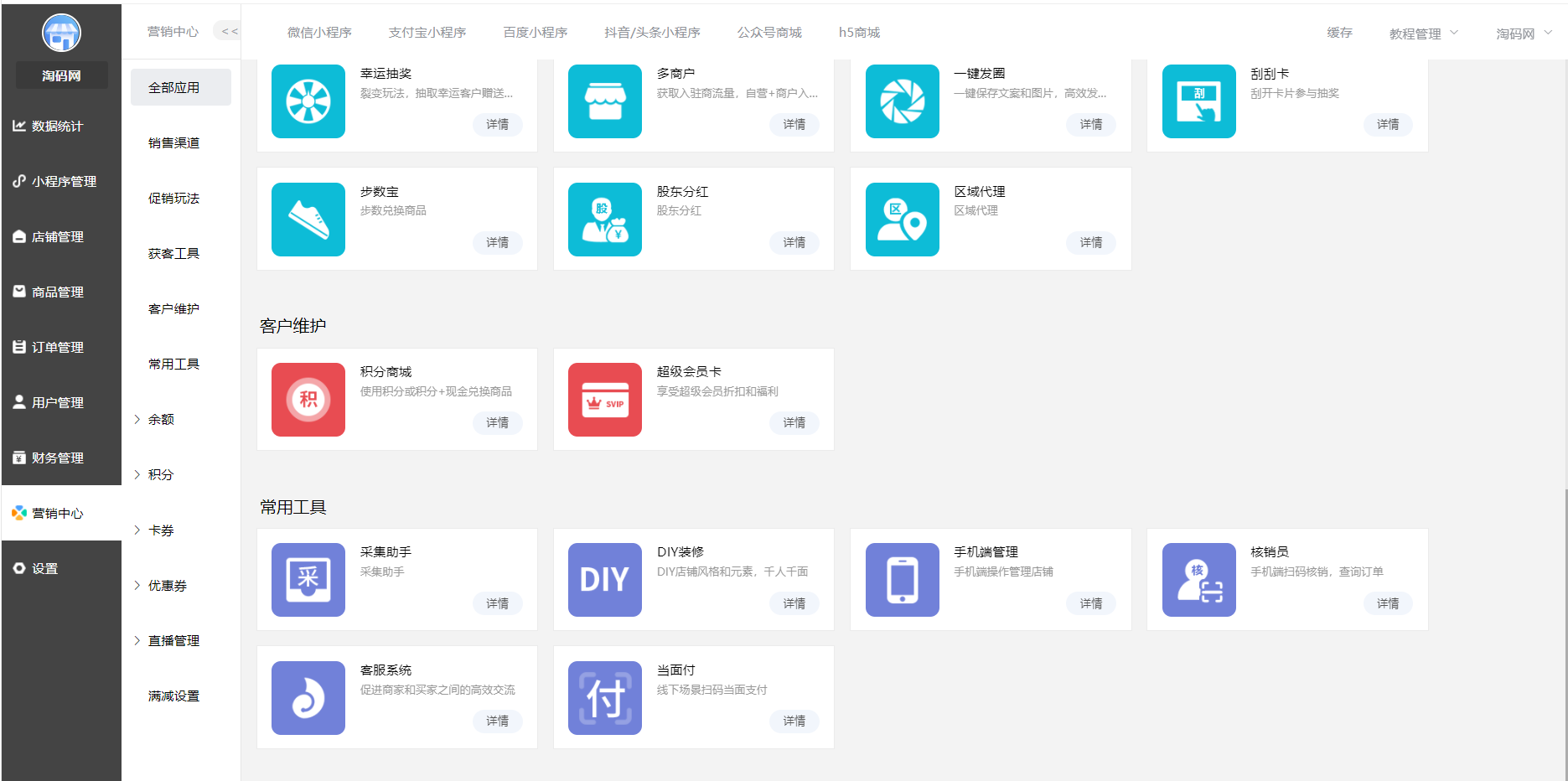Click the 步数宝 step counter shoe icon

[308, 220]
